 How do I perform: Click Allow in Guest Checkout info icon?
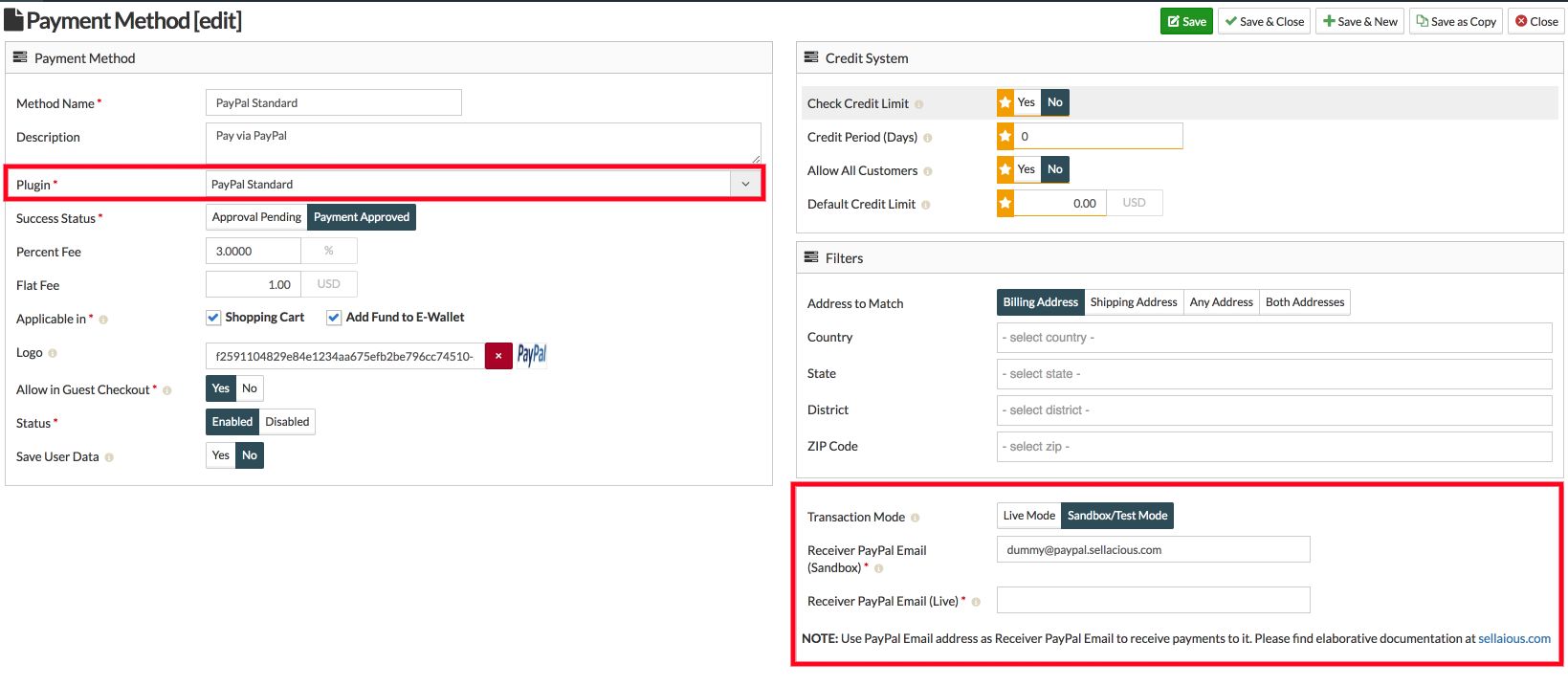(x=167, y=390)
